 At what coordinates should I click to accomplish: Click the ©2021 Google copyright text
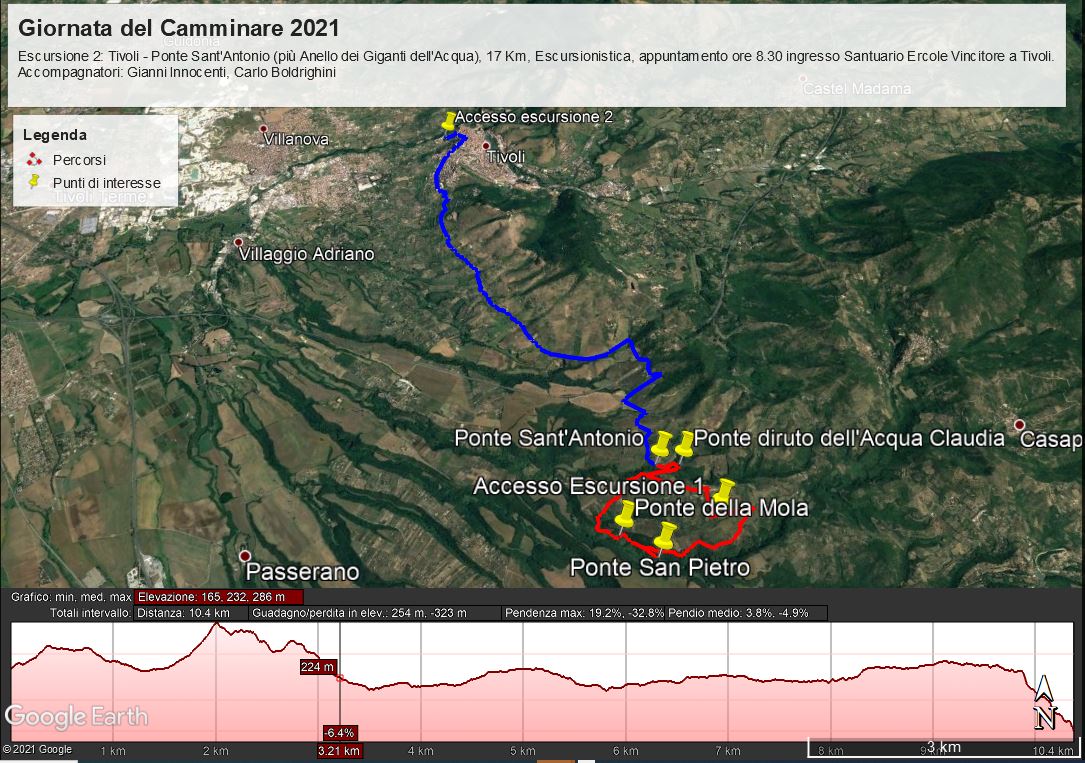37,749
